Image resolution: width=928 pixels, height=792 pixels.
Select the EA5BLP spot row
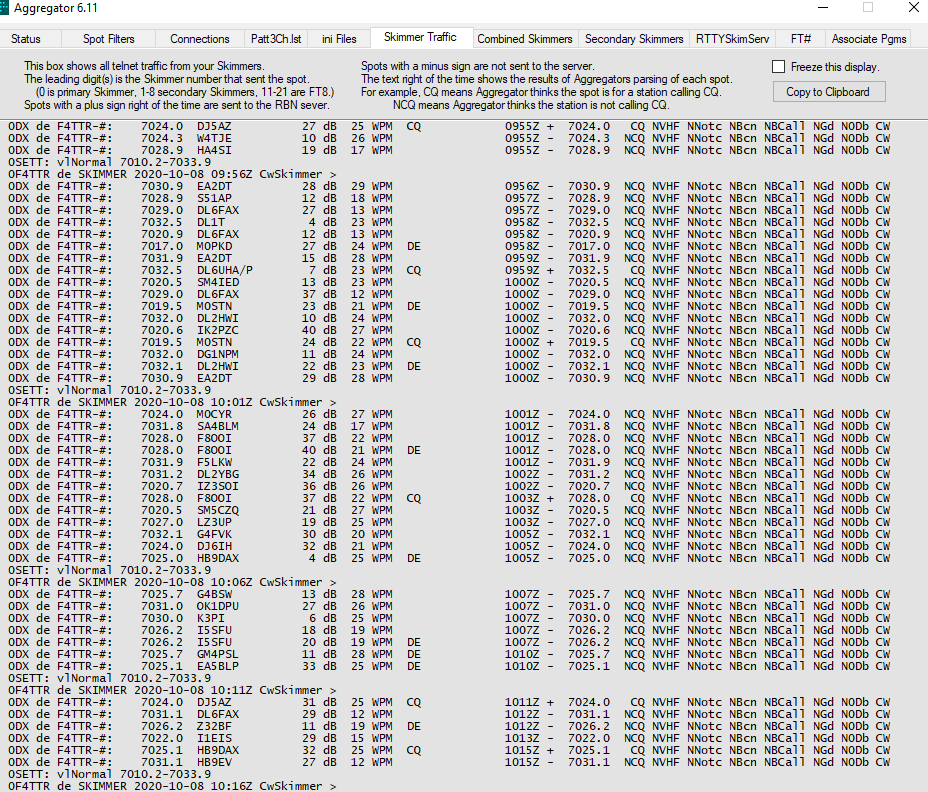[x=449, y=666]
